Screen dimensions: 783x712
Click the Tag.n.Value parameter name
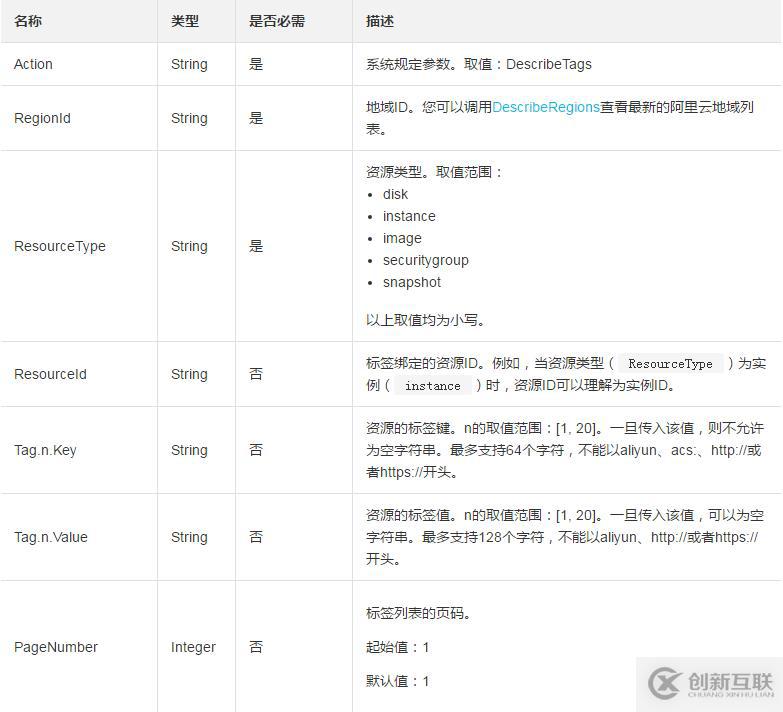pyautogui.click(x=50, y=537)
